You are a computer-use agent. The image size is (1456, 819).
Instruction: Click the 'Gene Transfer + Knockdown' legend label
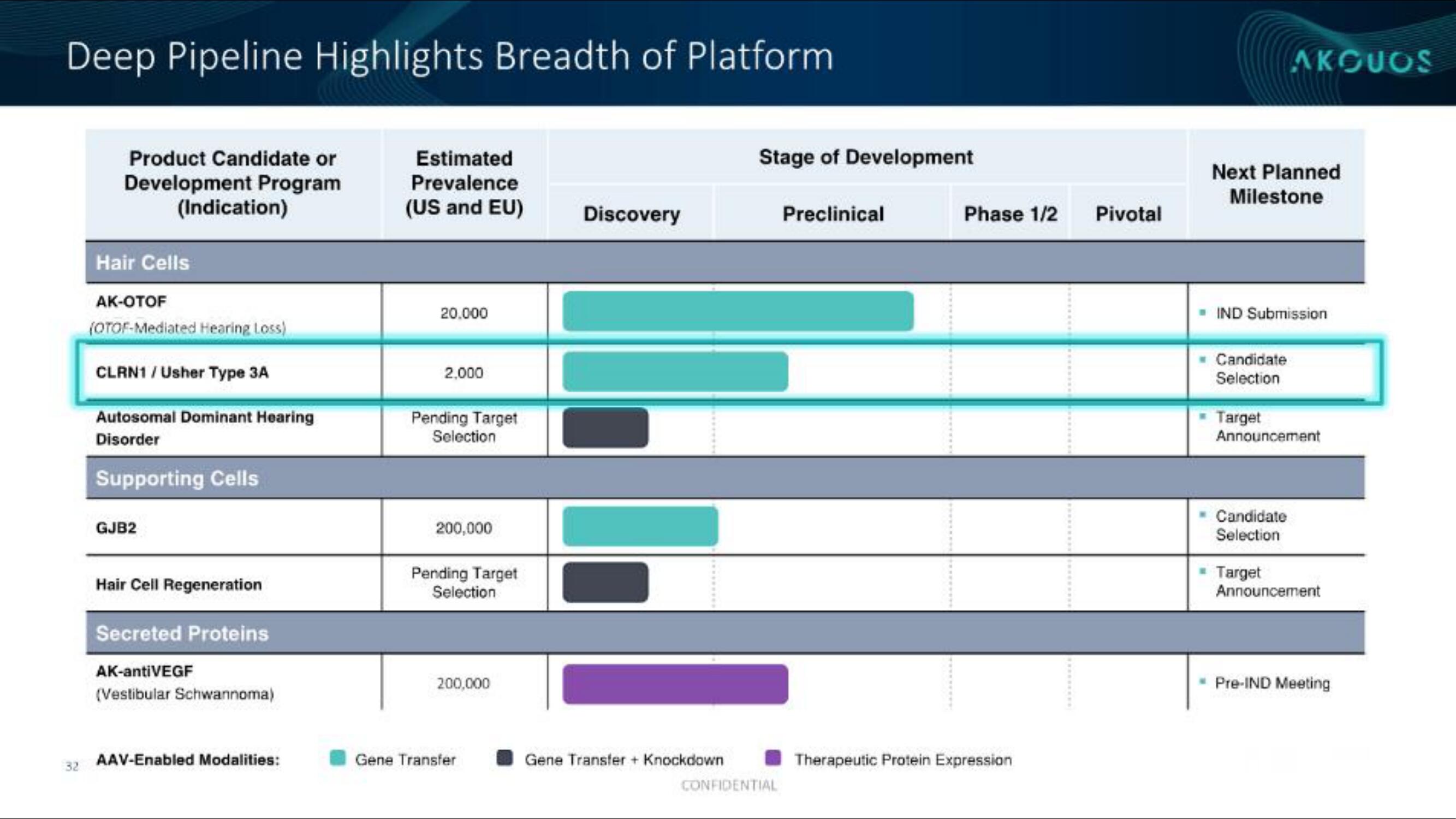point(624,759)
